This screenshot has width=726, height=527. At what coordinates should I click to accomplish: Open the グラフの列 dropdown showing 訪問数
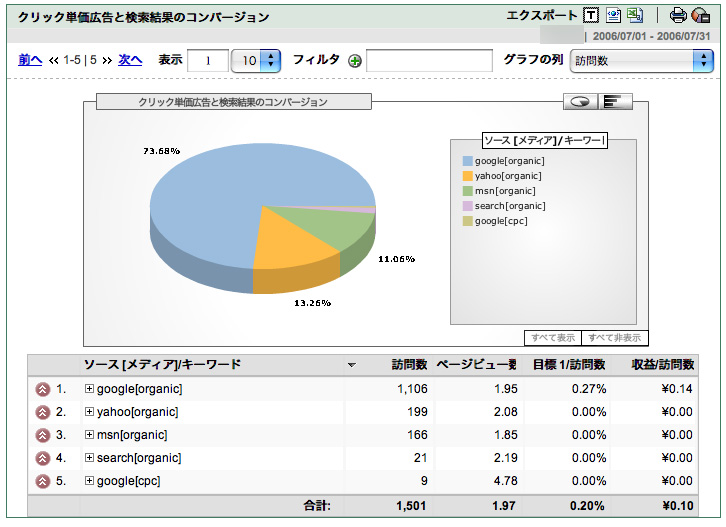click(641, 60)
